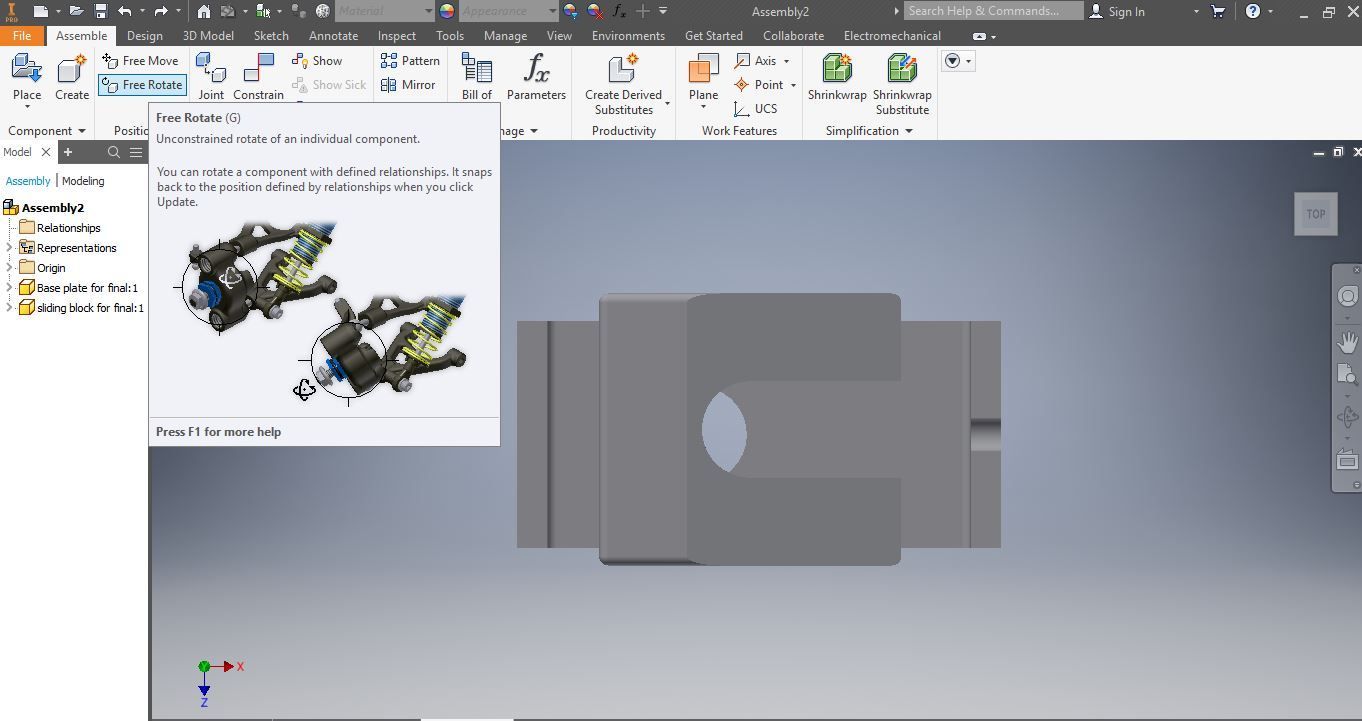Switch to the Modeling browser view
The image size is (1362, 721).
point(83,181)
